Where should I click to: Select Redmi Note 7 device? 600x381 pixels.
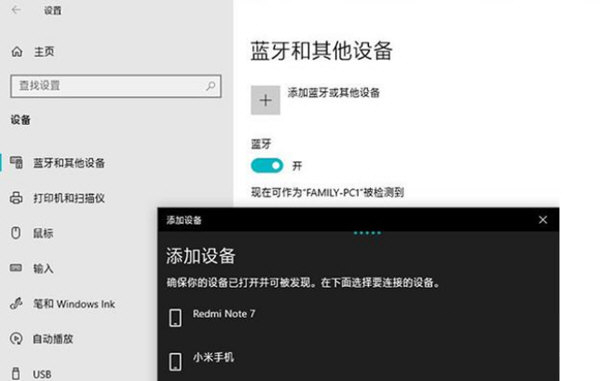tap(358, 317)
